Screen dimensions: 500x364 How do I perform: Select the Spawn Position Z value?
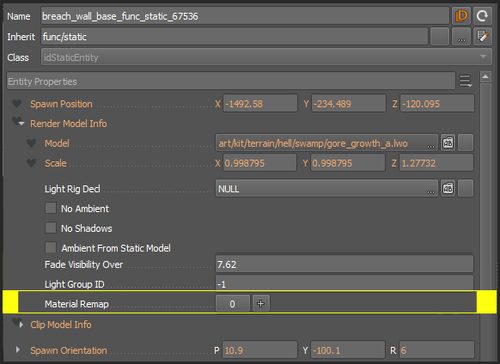[x=437, y=103]
